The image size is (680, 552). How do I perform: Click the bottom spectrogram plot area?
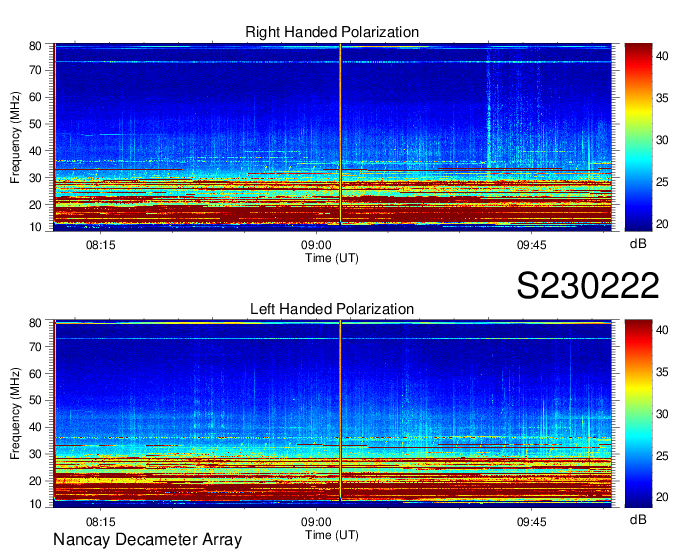[333, 414]
